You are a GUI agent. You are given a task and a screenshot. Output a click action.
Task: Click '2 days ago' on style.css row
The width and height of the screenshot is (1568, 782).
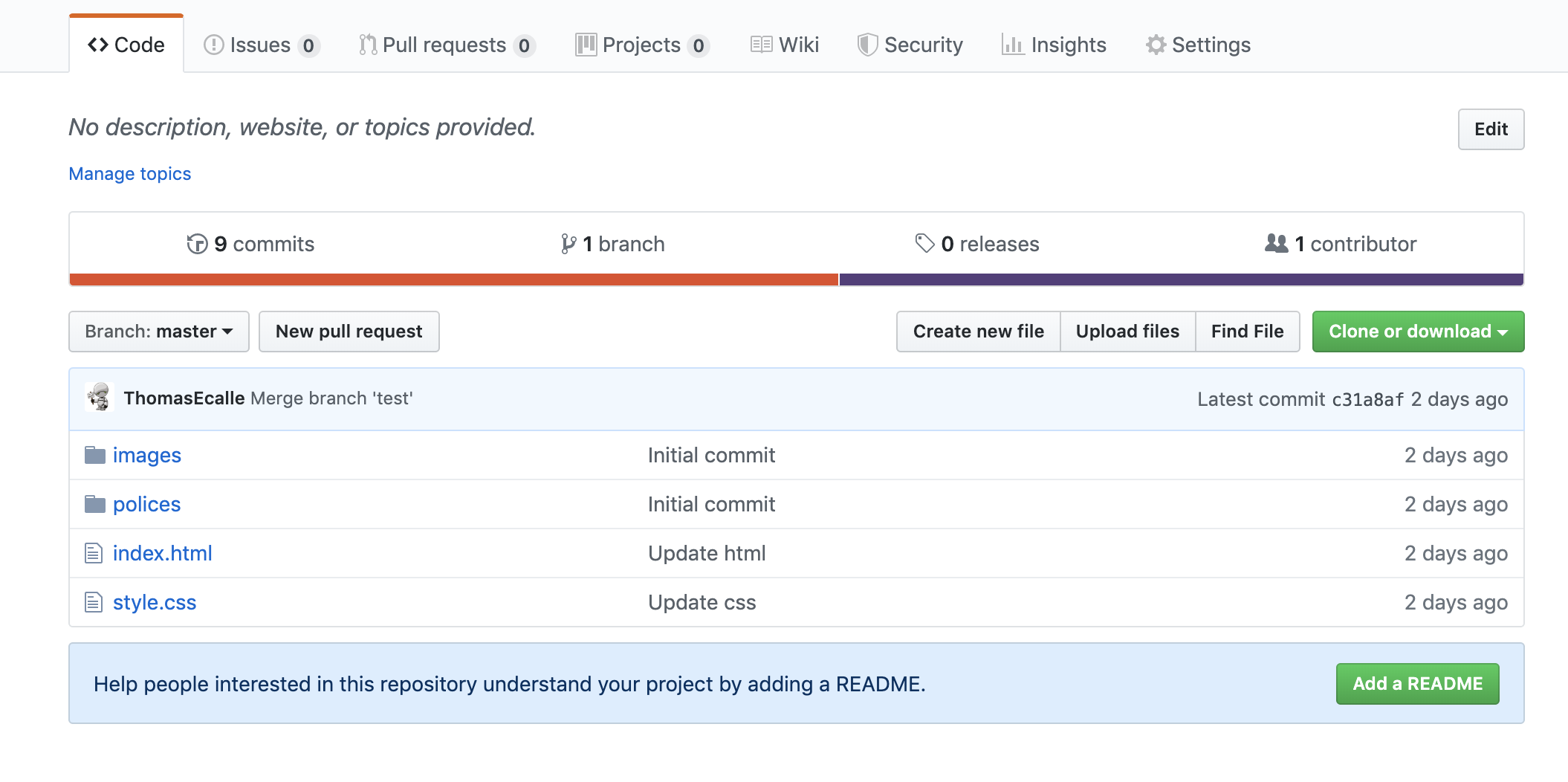click(x=1456, y=602)
